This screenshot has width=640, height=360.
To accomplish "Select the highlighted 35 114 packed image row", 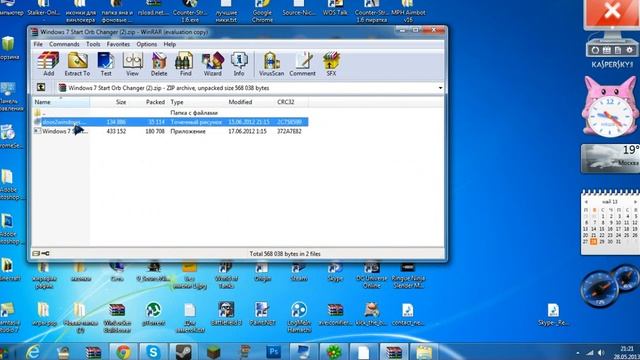I will click(x=171, y=122).
